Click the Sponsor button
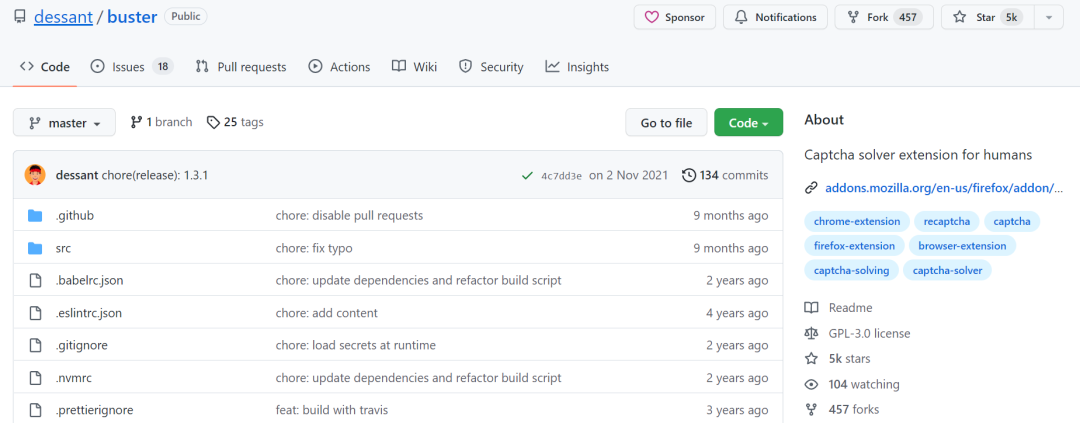The image size is (1080, 423). [x=674, y=17]
